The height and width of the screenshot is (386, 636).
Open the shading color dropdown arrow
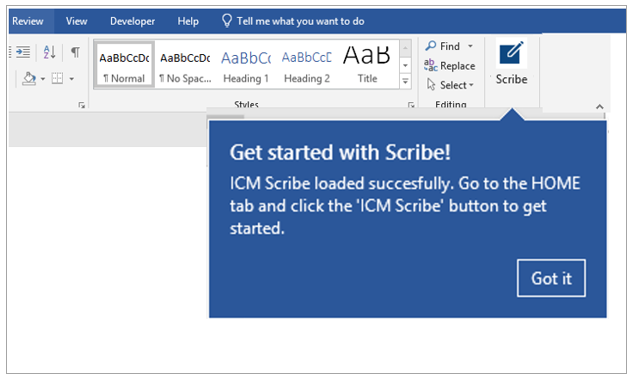[x=43, y=79]
